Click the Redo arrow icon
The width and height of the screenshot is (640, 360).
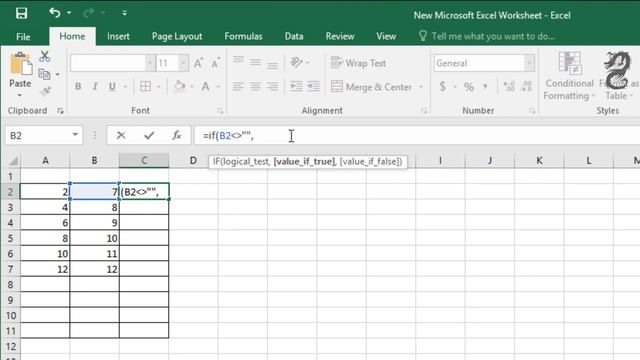point(88,13)
